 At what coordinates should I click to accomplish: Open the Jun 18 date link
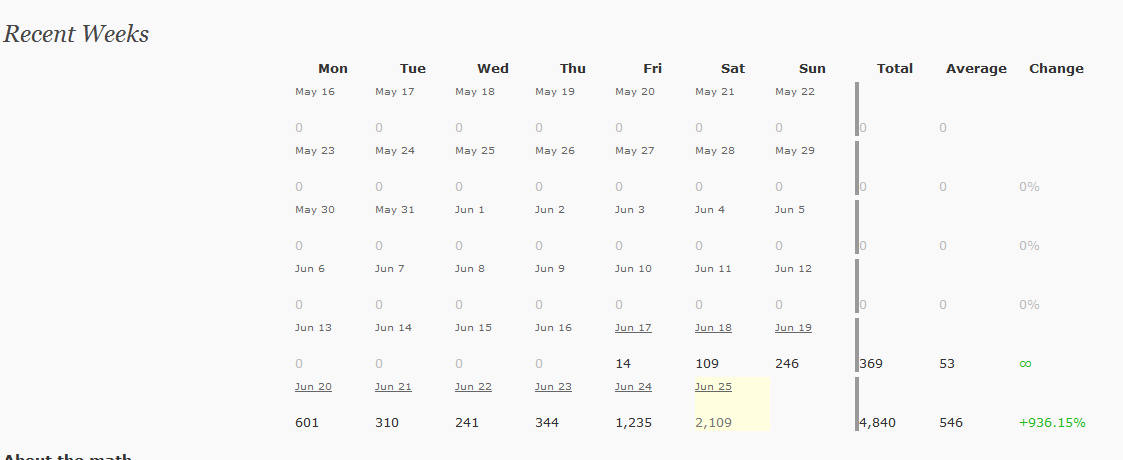click(713, 327)
